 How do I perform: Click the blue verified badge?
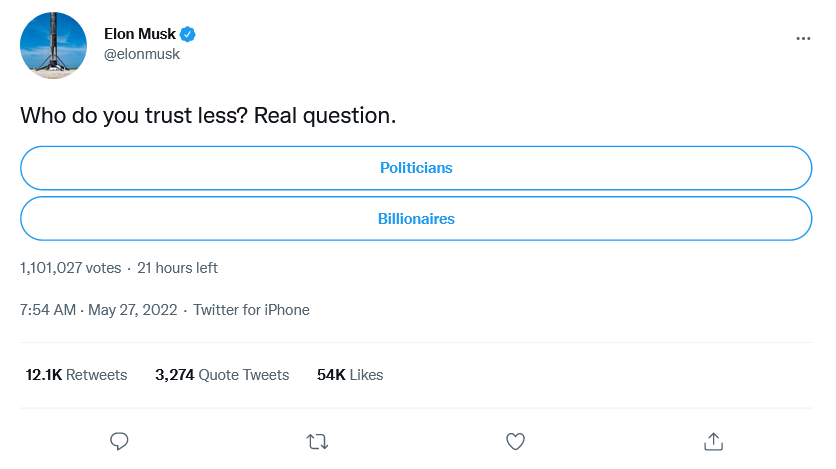pos(188,34)
